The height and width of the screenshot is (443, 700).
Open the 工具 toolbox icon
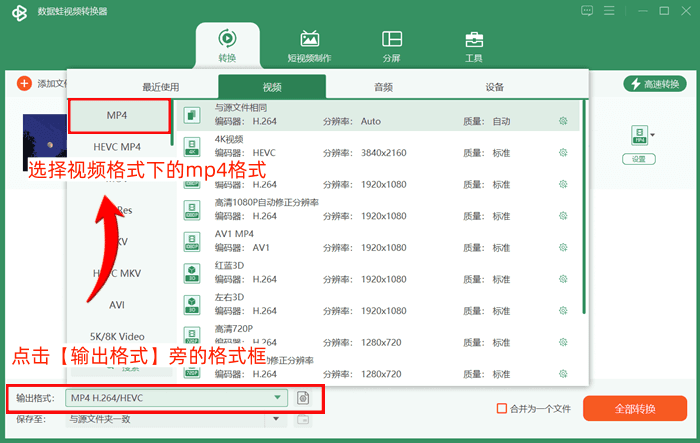(x=474, y=39)
